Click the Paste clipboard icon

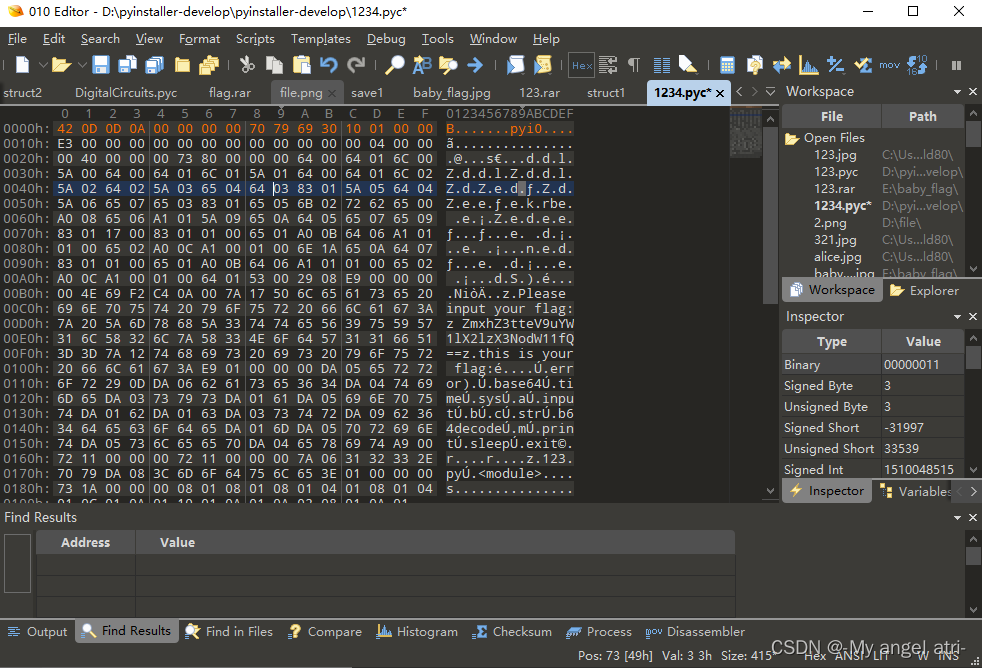(302, 64)
